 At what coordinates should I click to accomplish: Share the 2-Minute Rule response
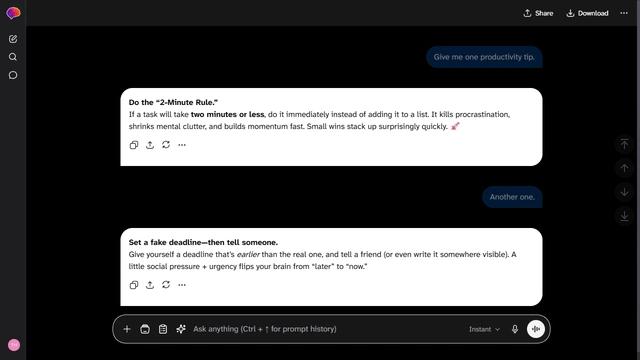tap(150, 145)
